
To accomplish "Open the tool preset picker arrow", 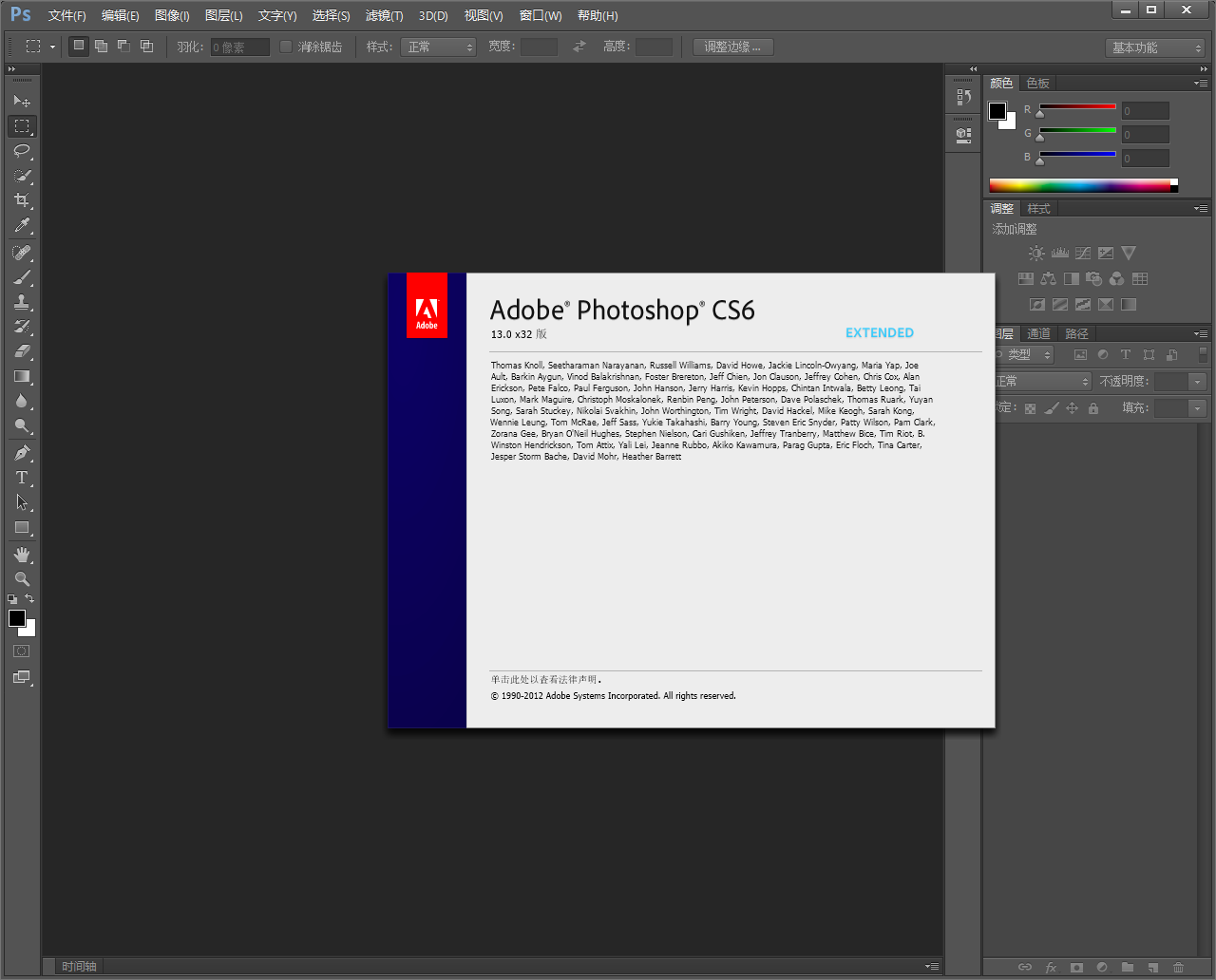I will [52, 47].
